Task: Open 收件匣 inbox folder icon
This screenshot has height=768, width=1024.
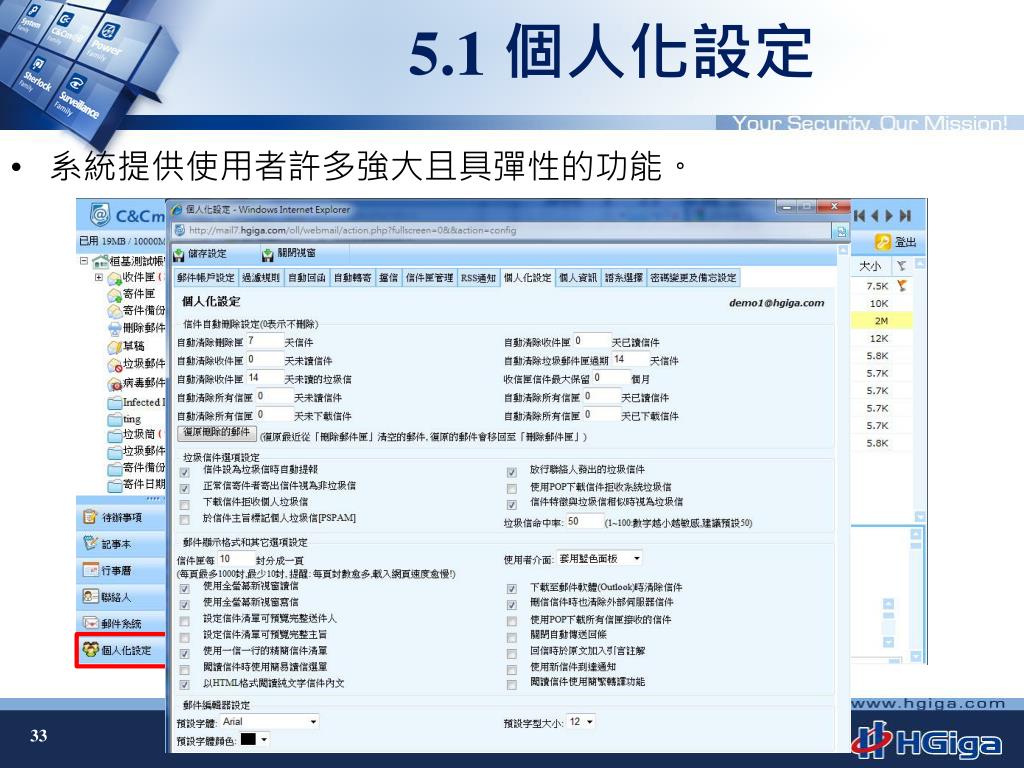Action: point(114,279)
